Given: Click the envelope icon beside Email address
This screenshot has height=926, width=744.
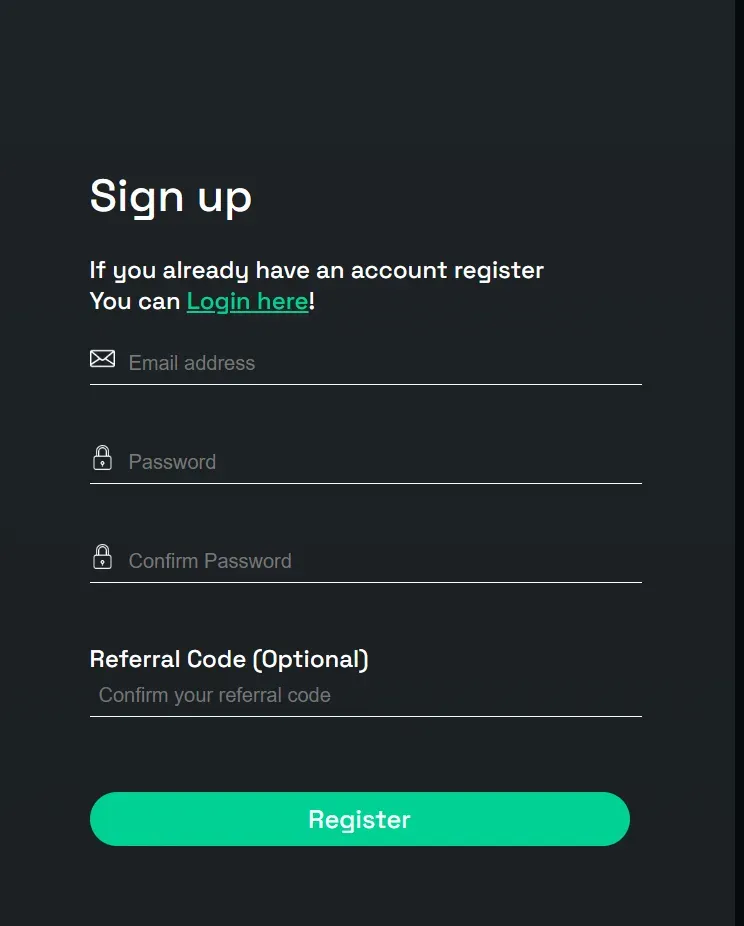Looking at the screenshot, I should (102, 358).
